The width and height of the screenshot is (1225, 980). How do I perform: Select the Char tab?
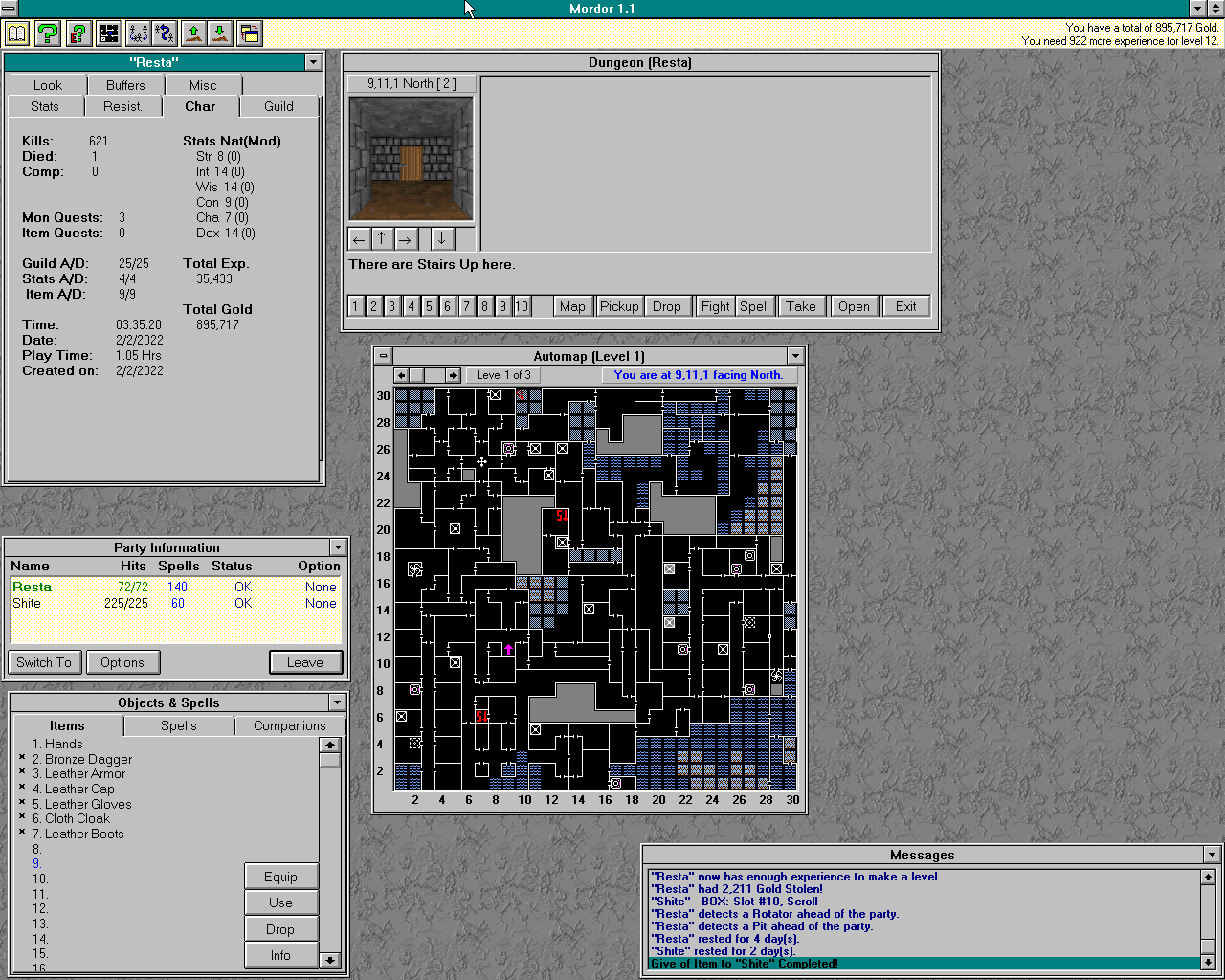(x=200, y=106)
